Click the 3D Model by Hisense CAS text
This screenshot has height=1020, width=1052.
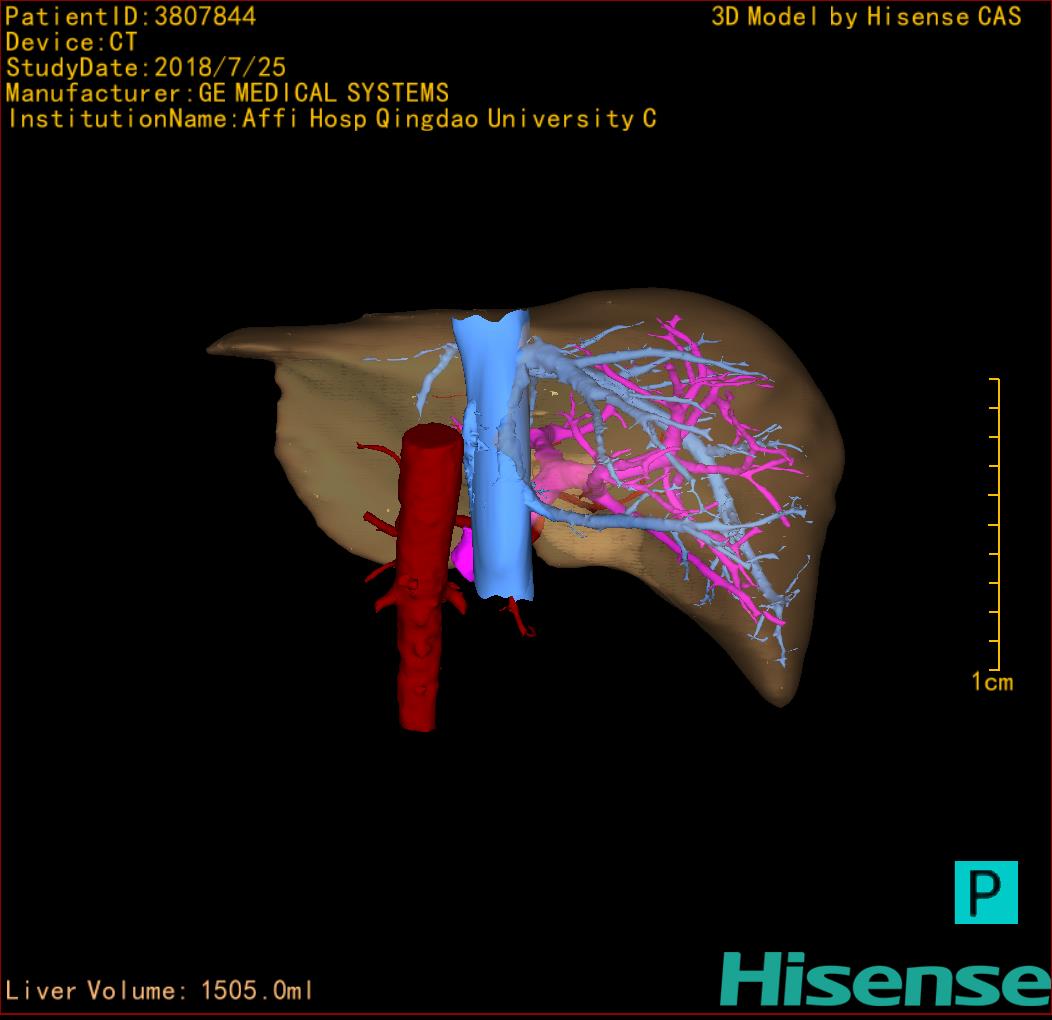pyautogui.click(x=866, y=16)
